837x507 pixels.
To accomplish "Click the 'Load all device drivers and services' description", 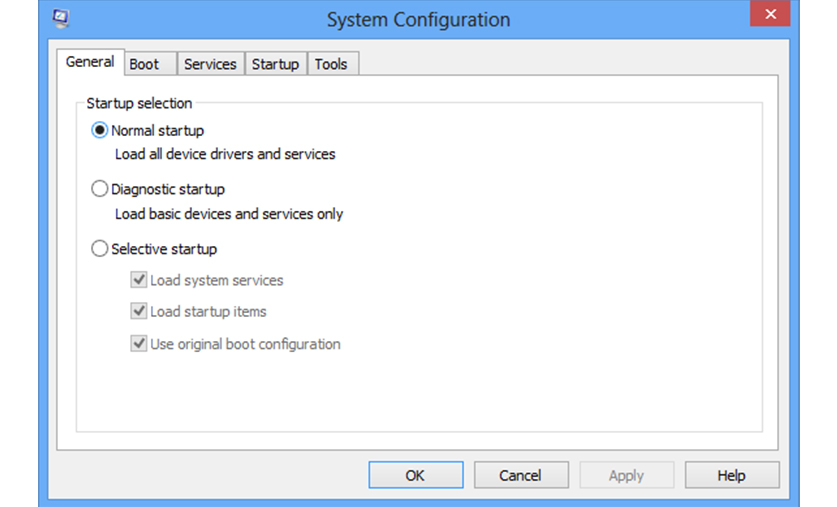I will (x=225, y=155).
